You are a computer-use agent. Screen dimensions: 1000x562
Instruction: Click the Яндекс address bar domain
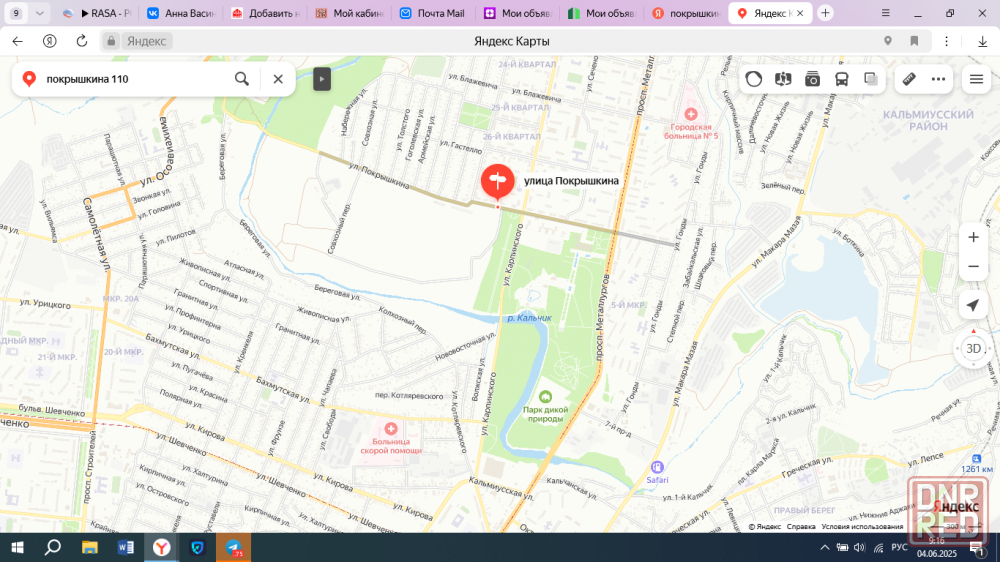146,41
